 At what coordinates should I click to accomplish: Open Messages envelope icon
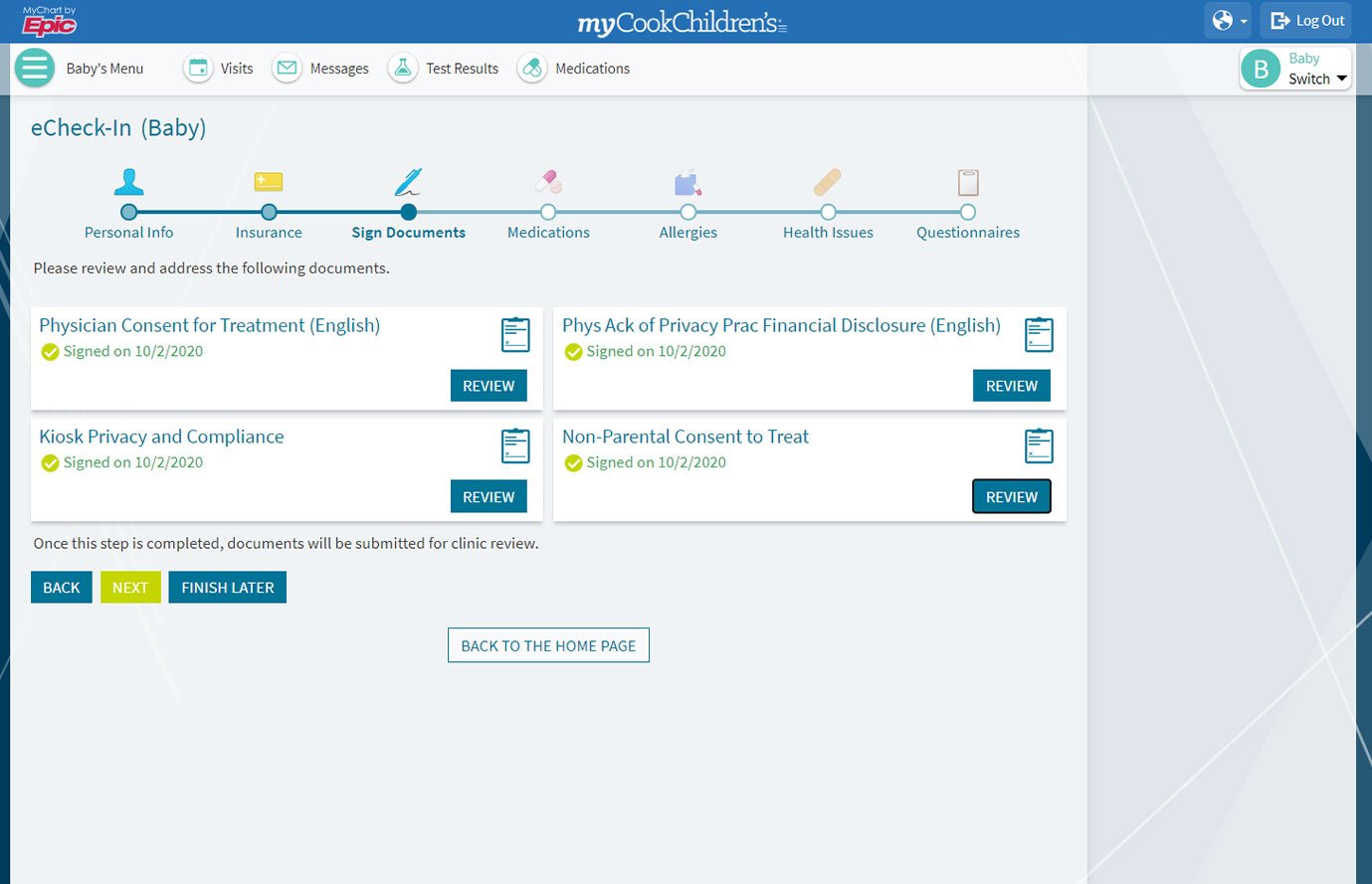tap(288, 69)
